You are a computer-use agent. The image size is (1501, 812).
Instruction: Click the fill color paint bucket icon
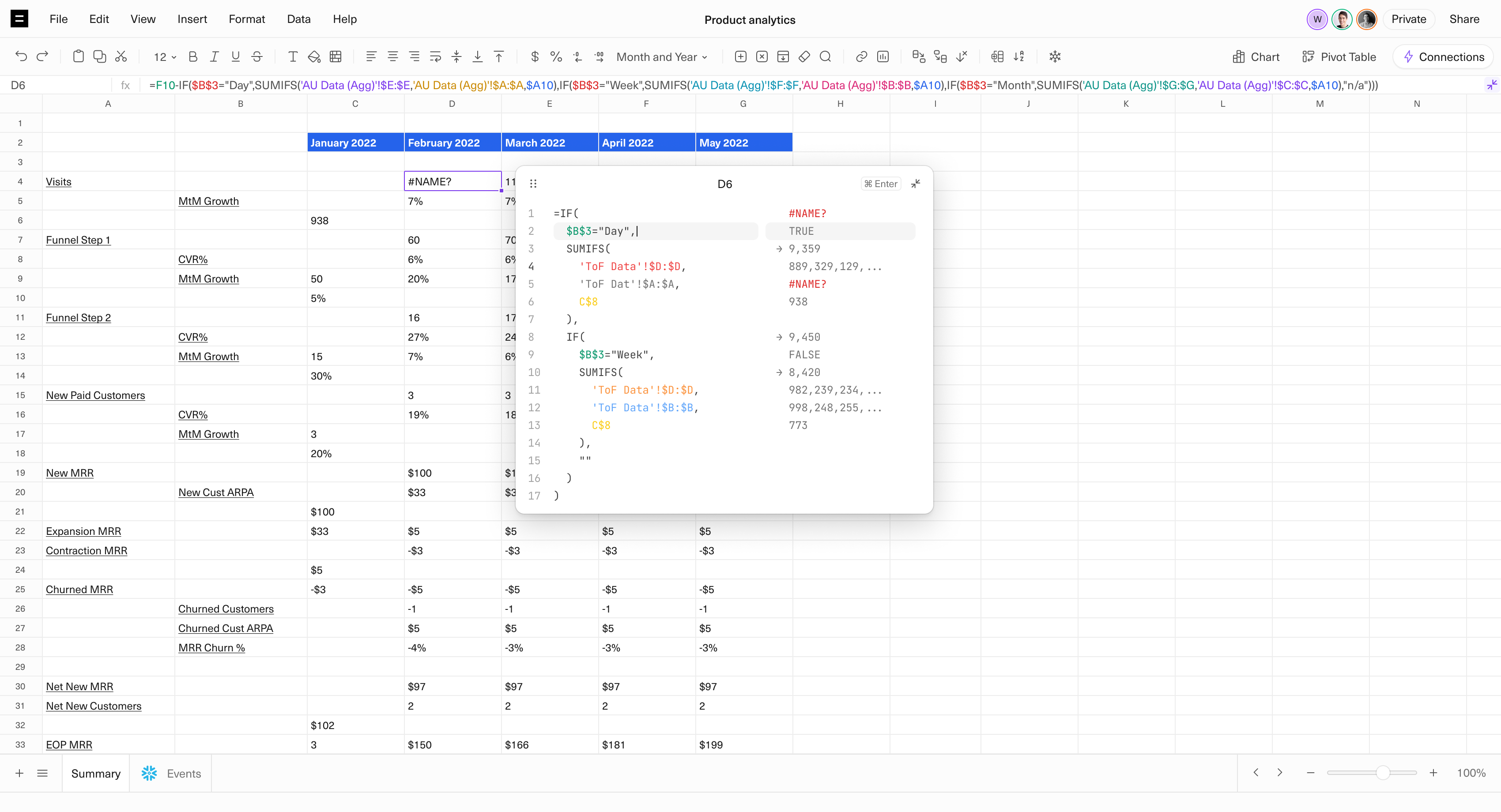click(314, 56)
